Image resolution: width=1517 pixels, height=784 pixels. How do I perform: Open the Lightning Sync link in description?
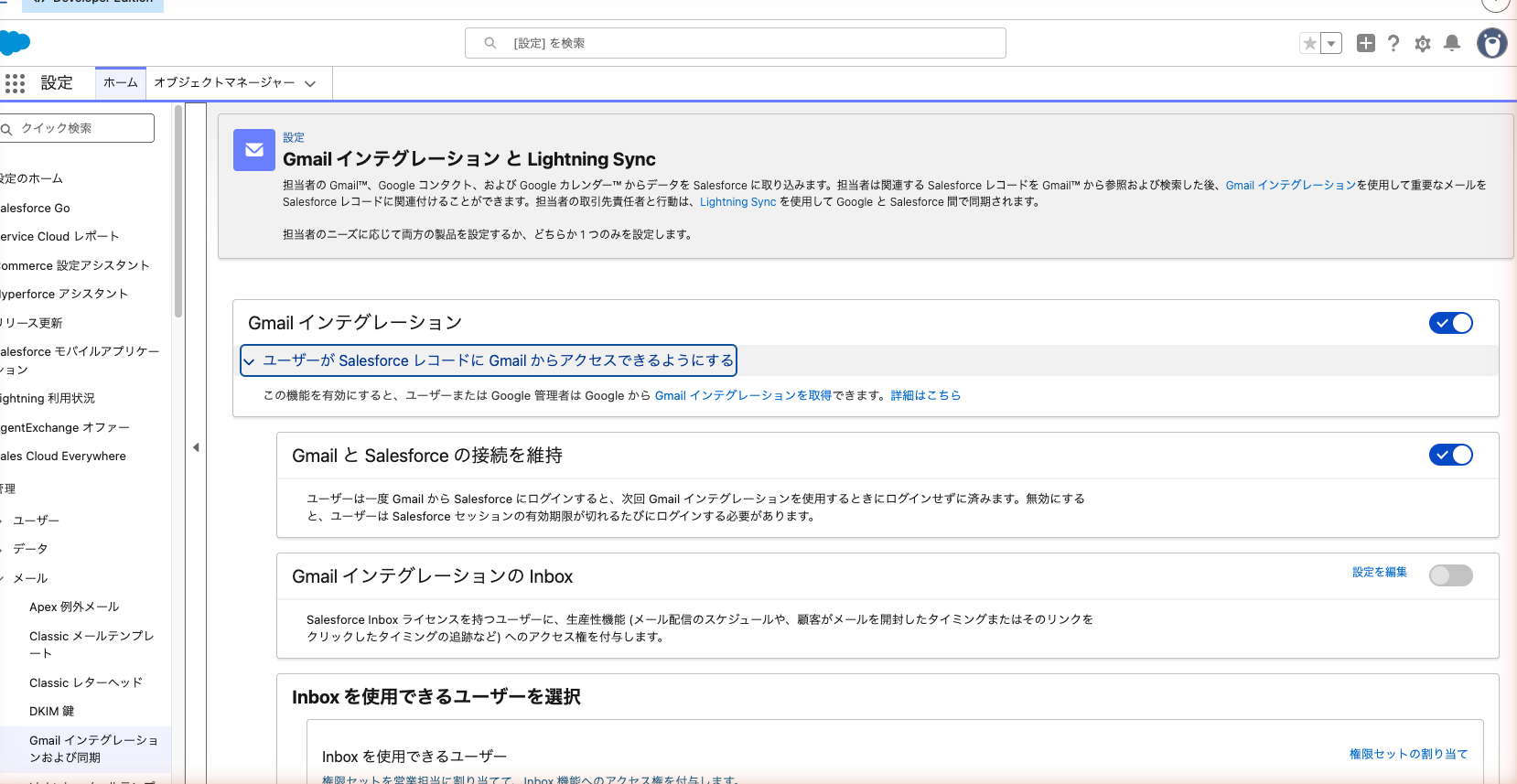737,202
